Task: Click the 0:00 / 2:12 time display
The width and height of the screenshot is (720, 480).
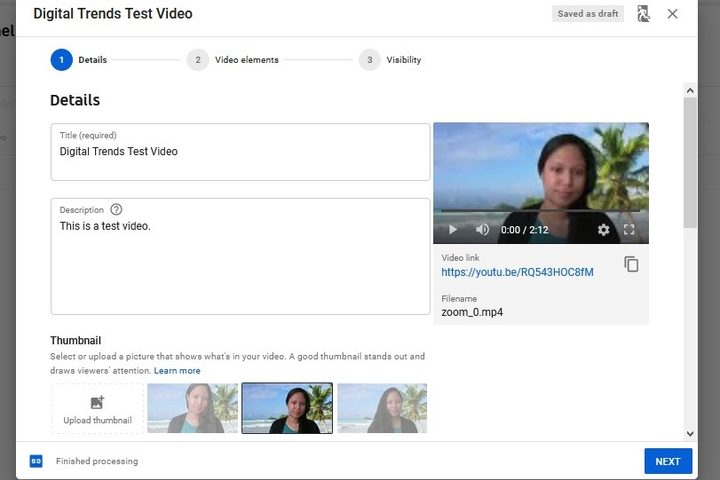Action: pyautogui.click(x=524, y=230)
